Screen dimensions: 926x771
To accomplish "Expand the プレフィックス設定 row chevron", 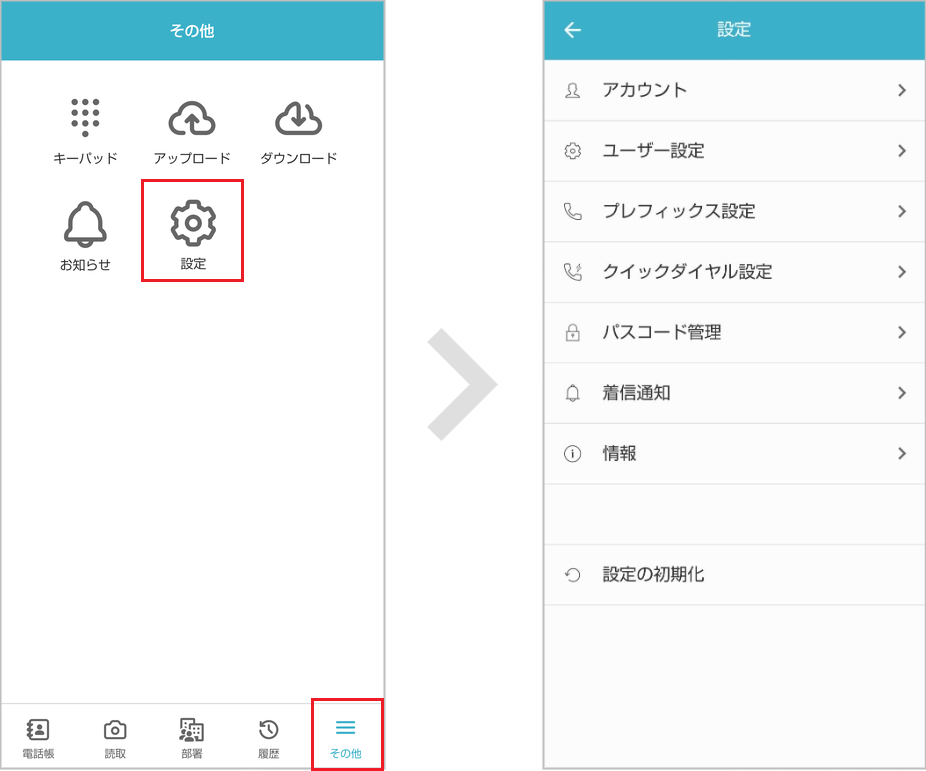I will (902, 211).
